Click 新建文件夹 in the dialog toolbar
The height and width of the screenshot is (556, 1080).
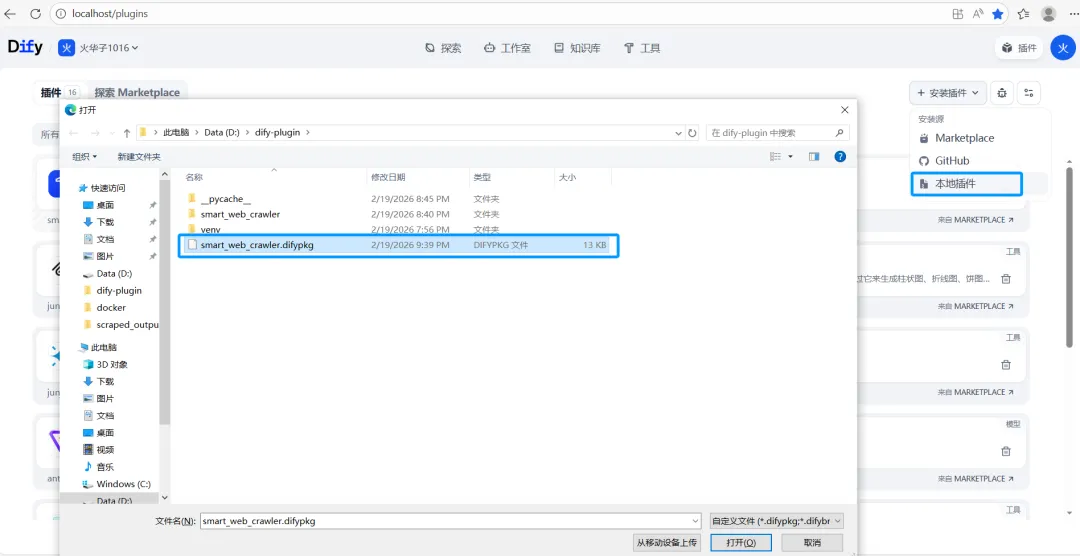(138, 157)
